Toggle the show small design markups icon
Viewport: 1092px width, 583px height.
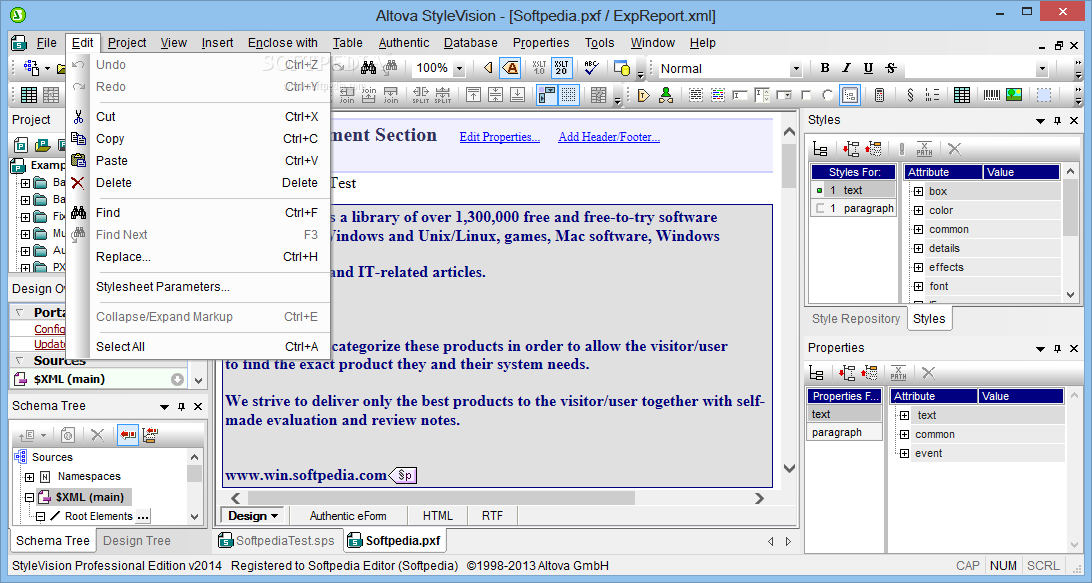(x=488, y=68)
